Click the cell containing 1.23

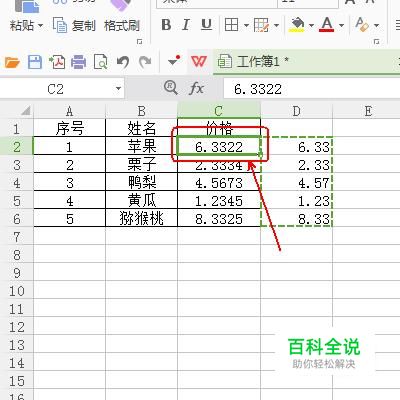[296, 200]
